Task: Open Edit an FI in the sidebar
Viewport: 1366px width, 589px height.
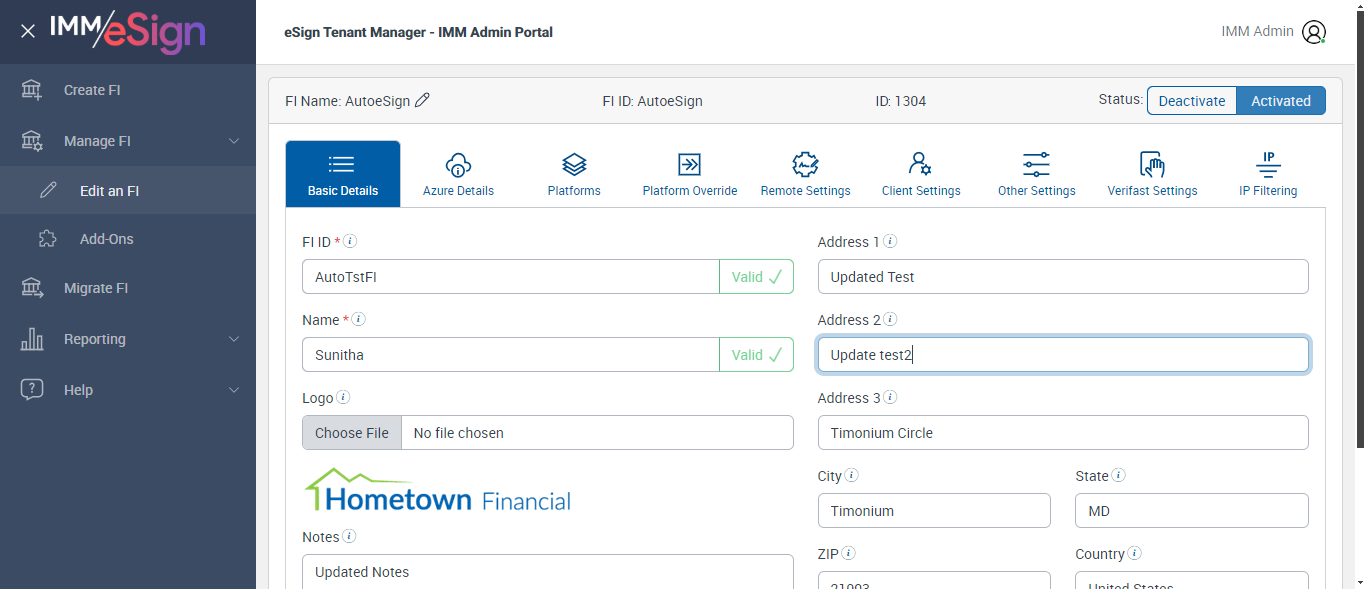Action: click(128, 190)
